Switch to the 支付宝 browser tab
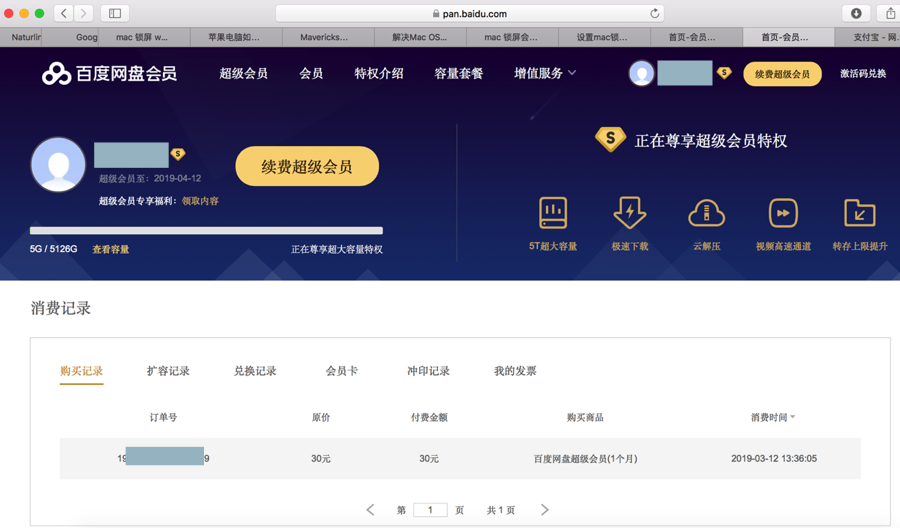This screenshot has height=528, width=900. 868,37
